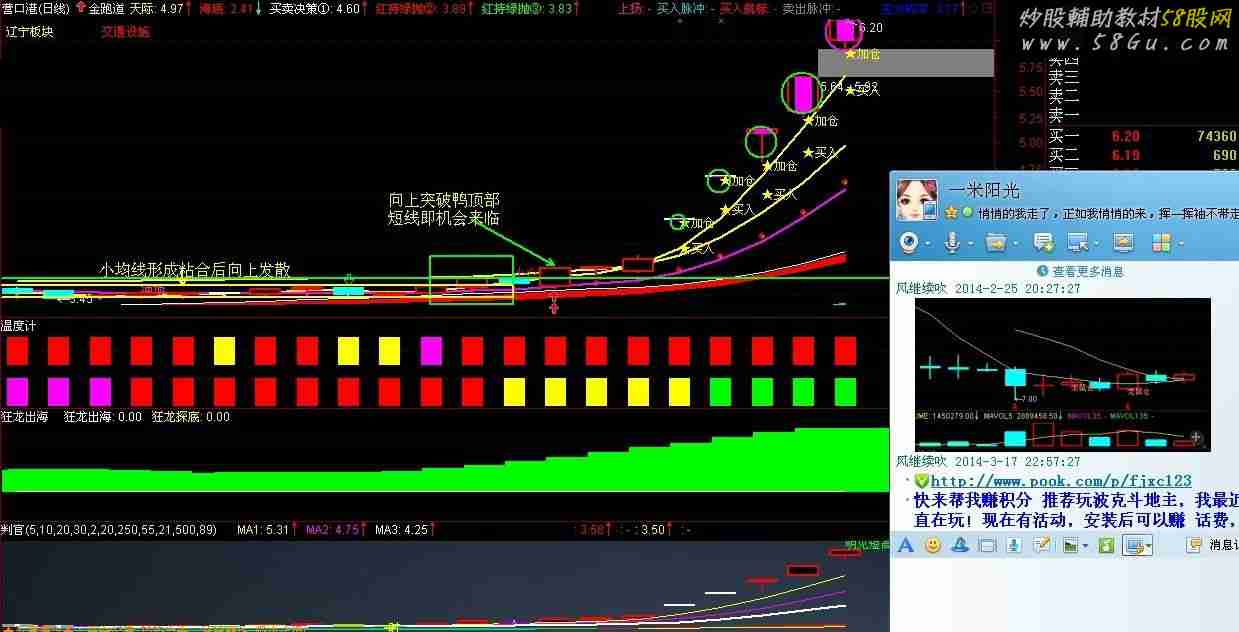Click the yellow star level icon
The width and height of the screenshot is (1239, 632).
(952, 213)
